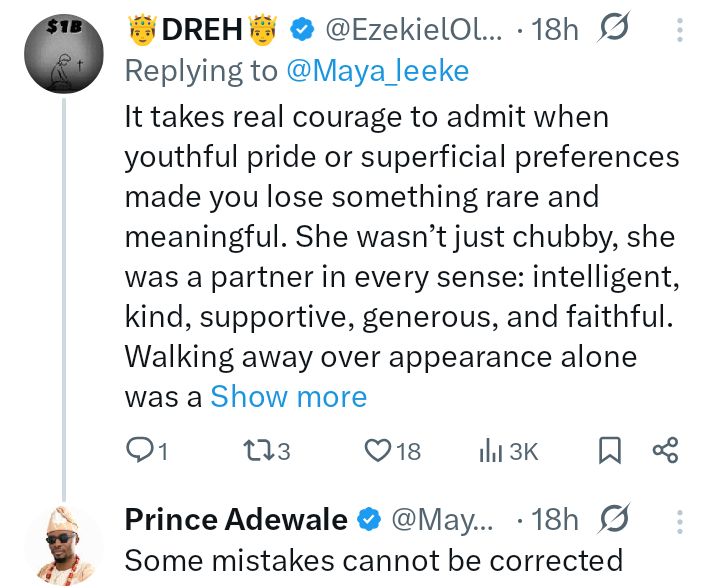The height and width of the screenshot is (588, 720).
Task: Open the three-dot menu on Prince Adewale's tweet
Action: pyautogui.click(x=680, y=520)
